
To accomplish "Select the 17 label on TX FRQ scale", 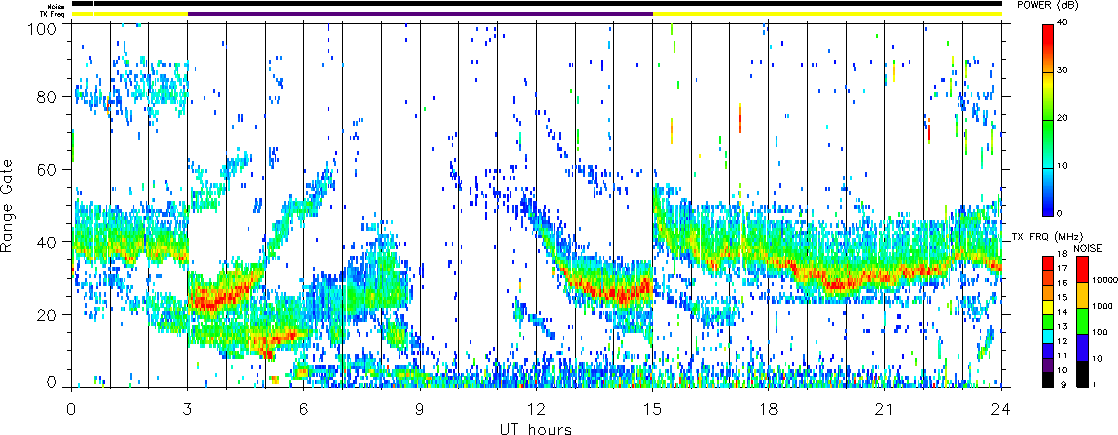I will coord(1062,268).
